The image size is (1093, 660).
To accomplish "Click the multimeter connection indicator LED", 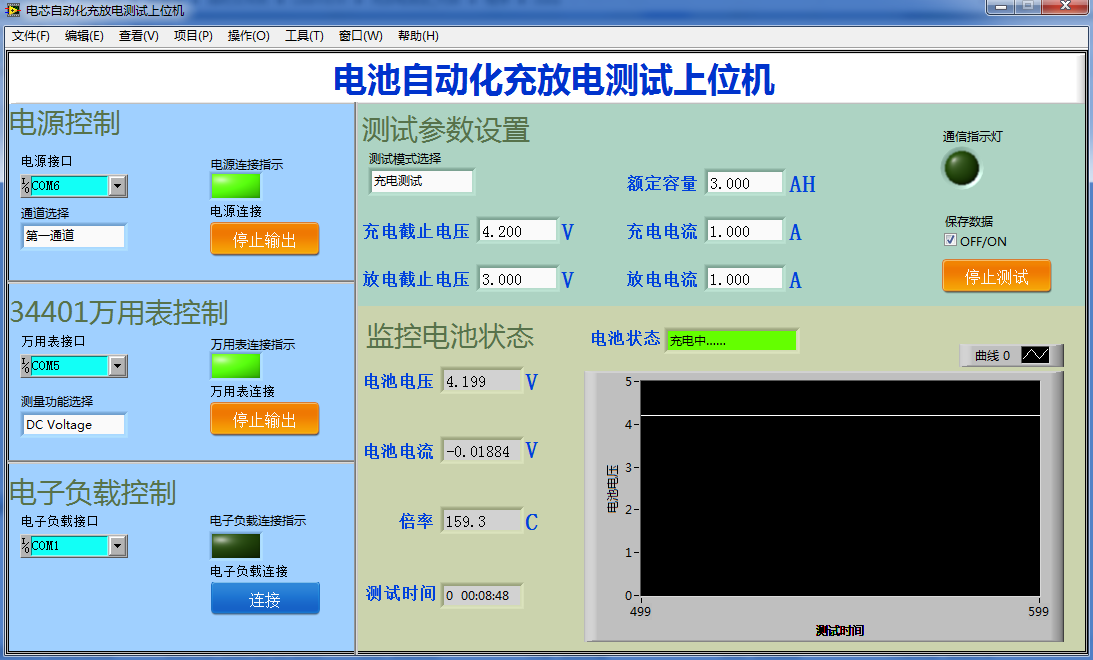I will click(235, 365).
